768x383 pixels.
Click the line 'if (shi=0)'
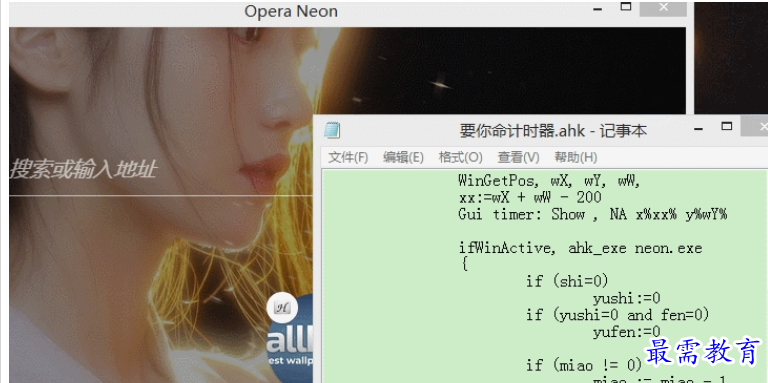pos(567,281)
